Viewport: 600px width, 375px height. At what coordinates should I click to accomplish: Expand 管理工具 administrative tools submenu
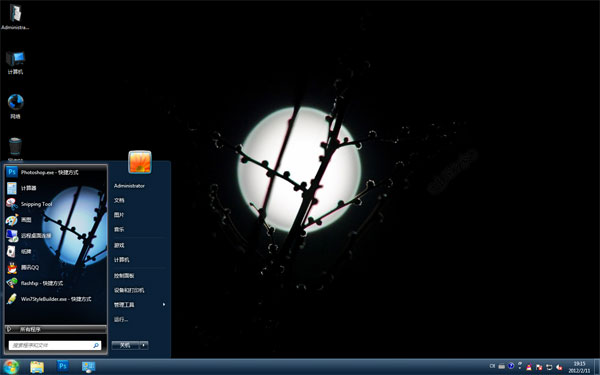[139, 305]
